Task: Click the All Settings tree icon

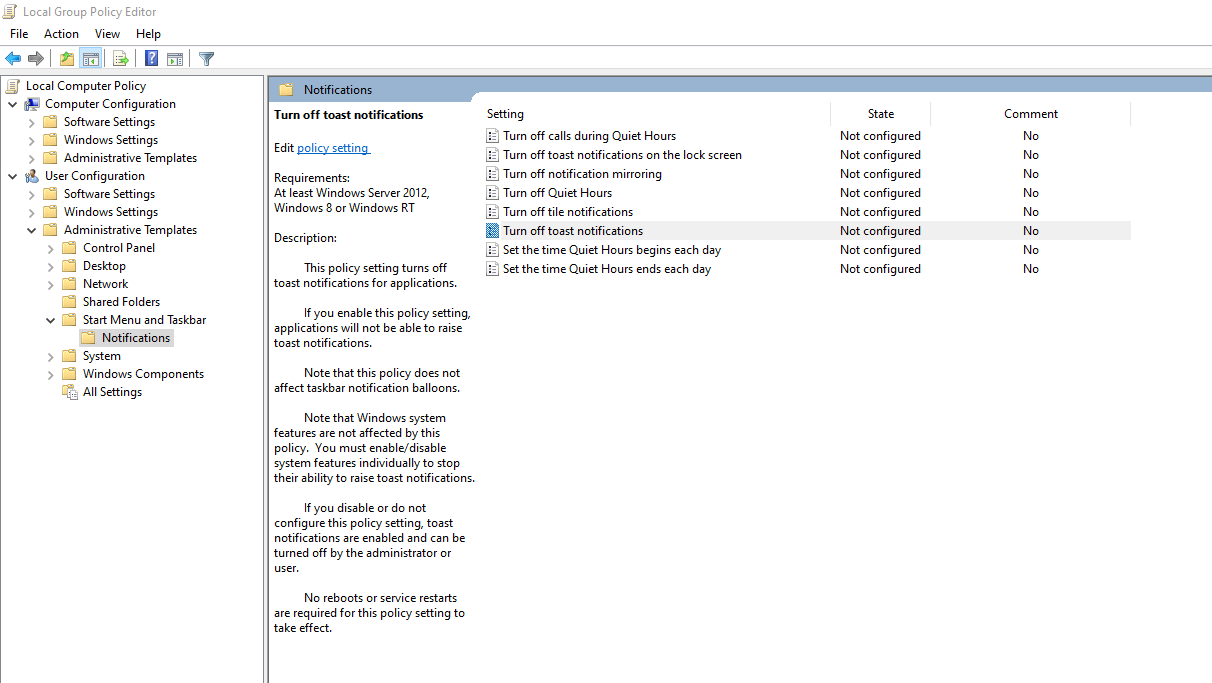Action: (x=70, y=392)
